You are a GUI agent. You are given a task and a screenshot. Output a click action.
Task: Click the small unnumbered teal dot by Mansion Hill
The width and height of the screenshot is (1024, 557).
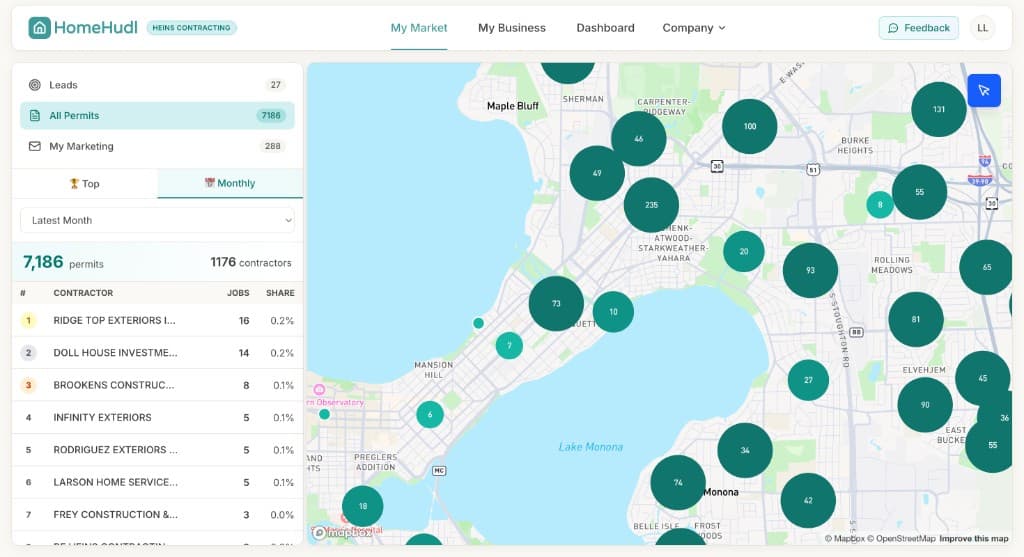pyautogui.click(x=479, y=323)
